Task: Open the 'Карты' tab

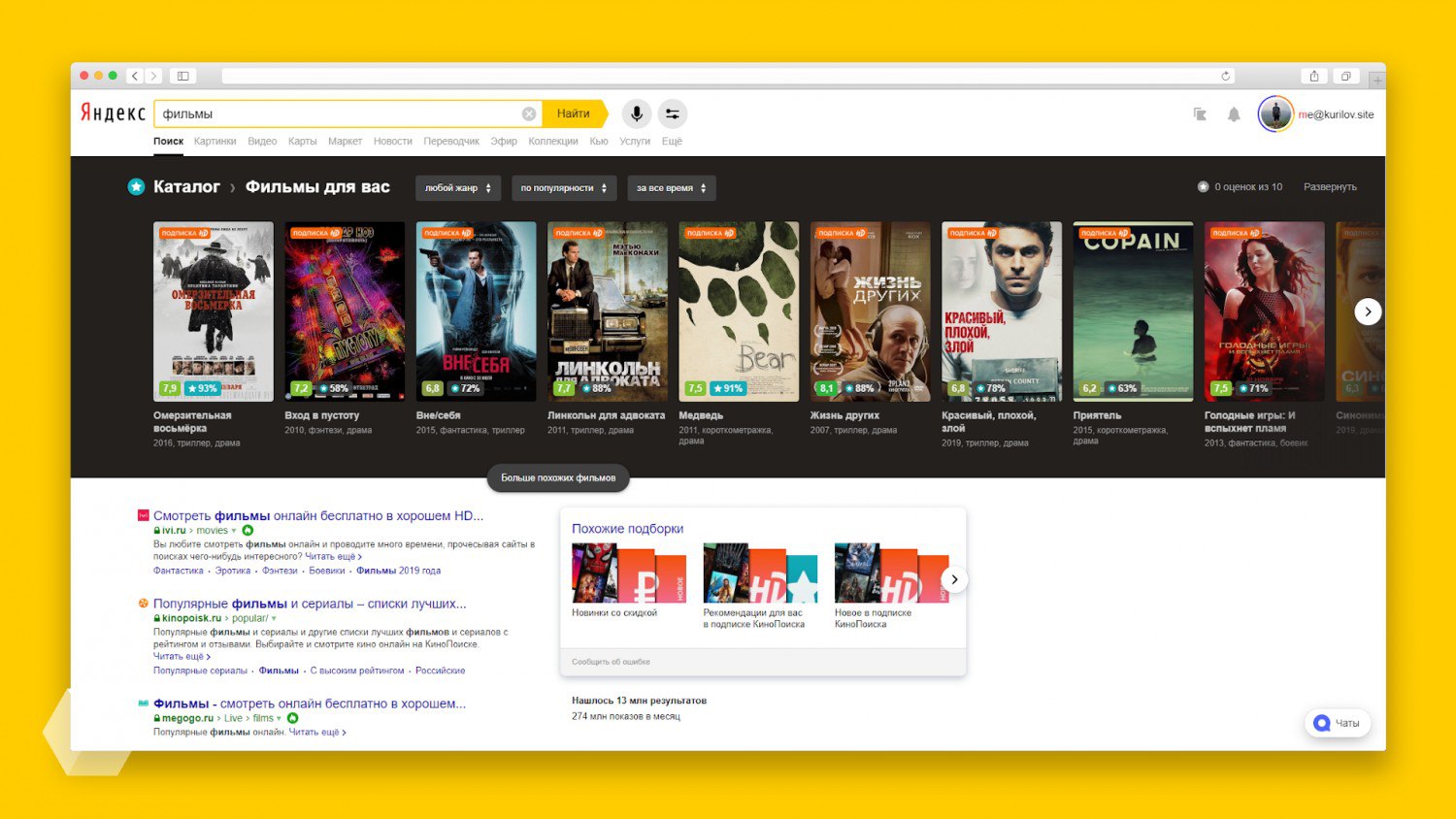Action: [x=302, y=142]
